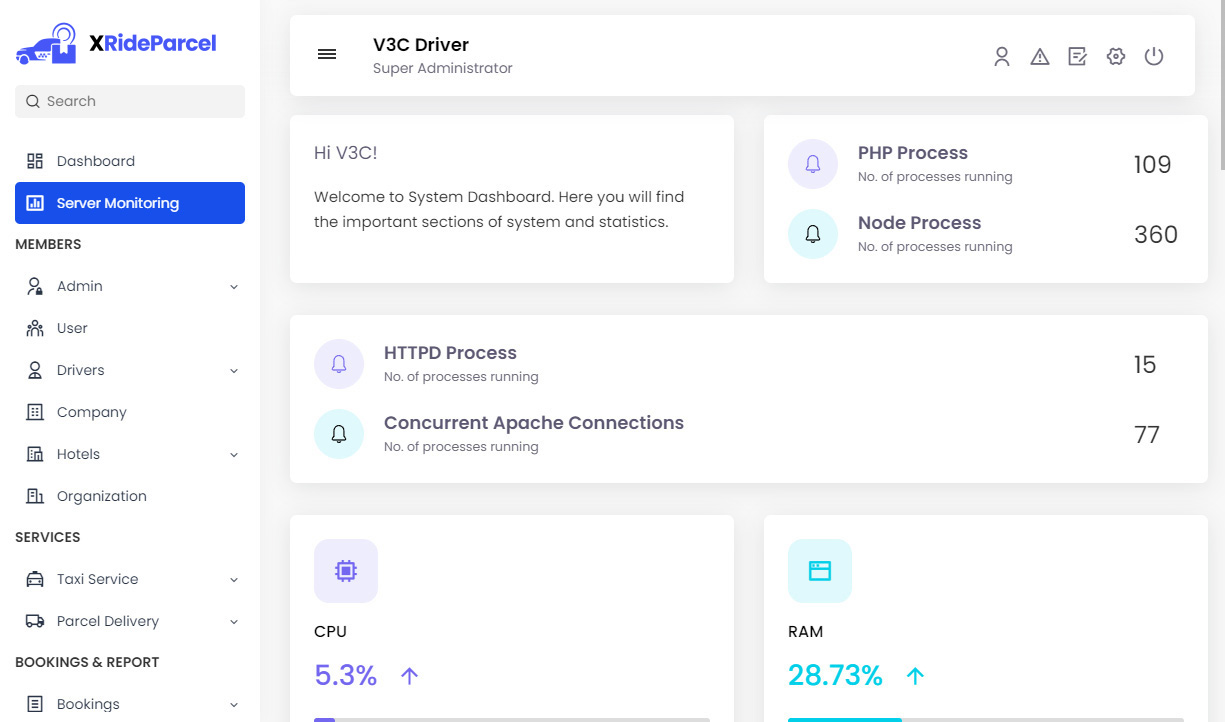Click the PHP Process bell icon
This screenshot has width=1225, height=722.
(813, 164)
